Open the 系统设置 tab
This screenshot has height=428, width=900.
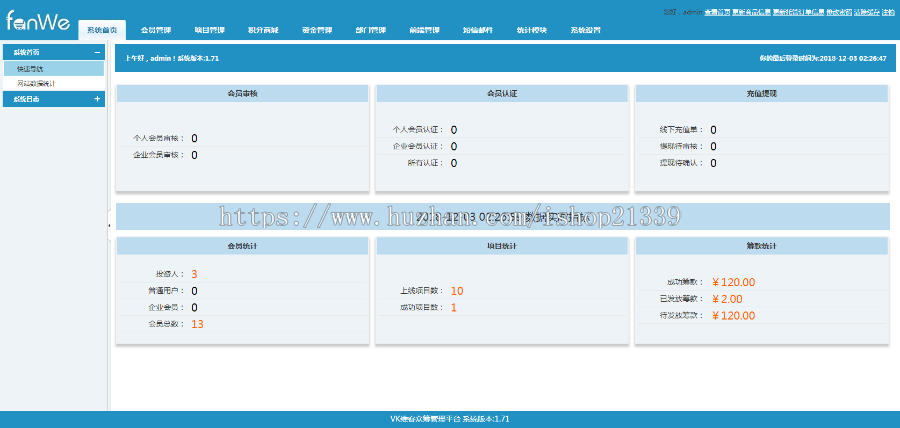click(586, 30)
